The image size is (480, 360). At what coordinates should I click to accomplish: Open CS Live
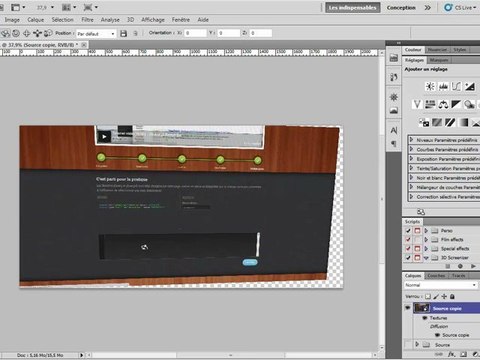pos(460,7)
